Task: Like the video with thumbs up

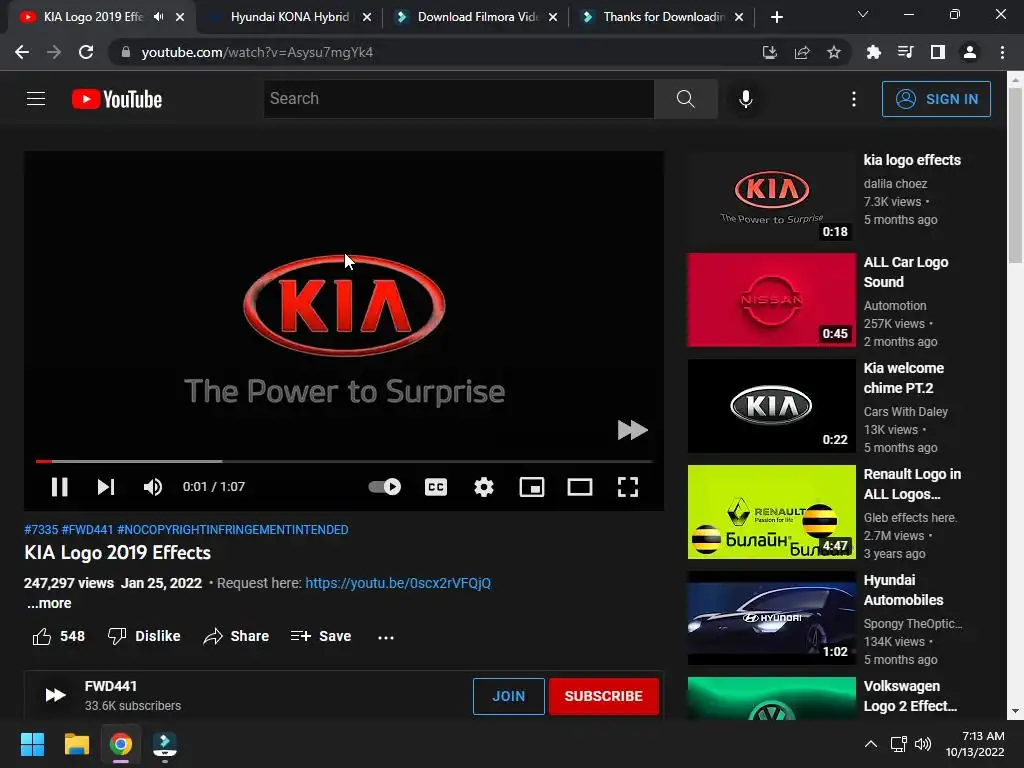Action: point(59,636)
